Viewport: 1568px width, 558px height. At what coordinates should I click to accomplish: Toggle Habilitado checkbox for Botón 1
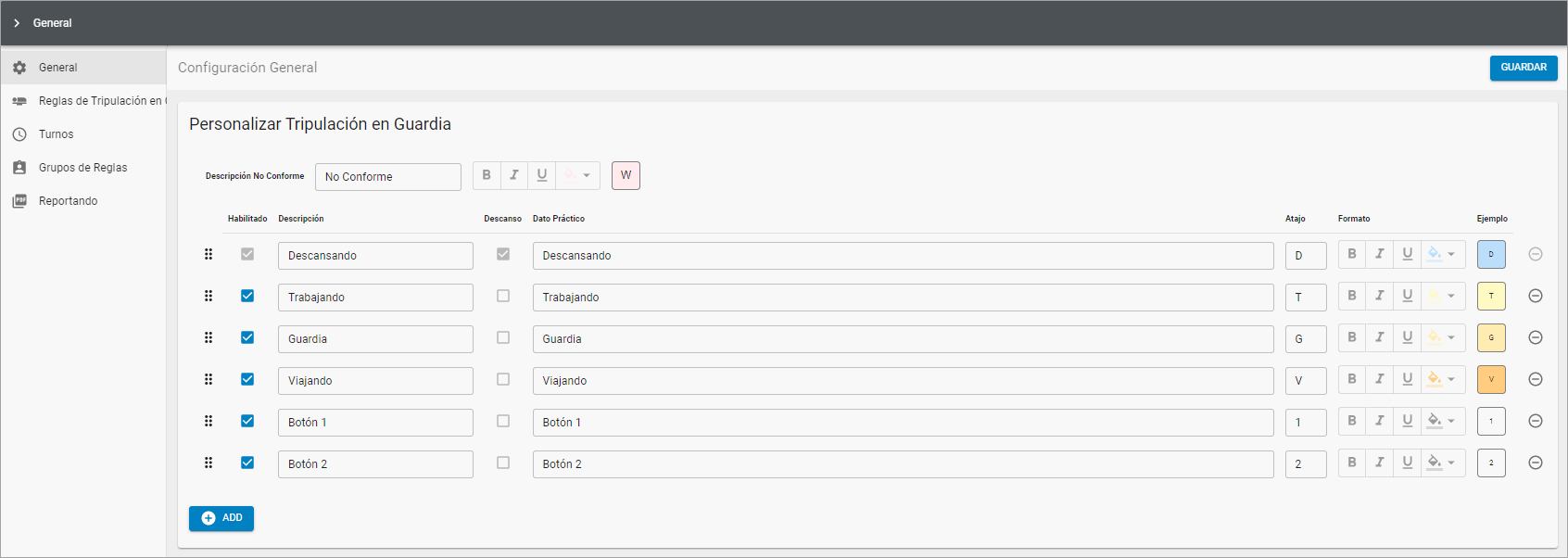(x=247, y=421)
